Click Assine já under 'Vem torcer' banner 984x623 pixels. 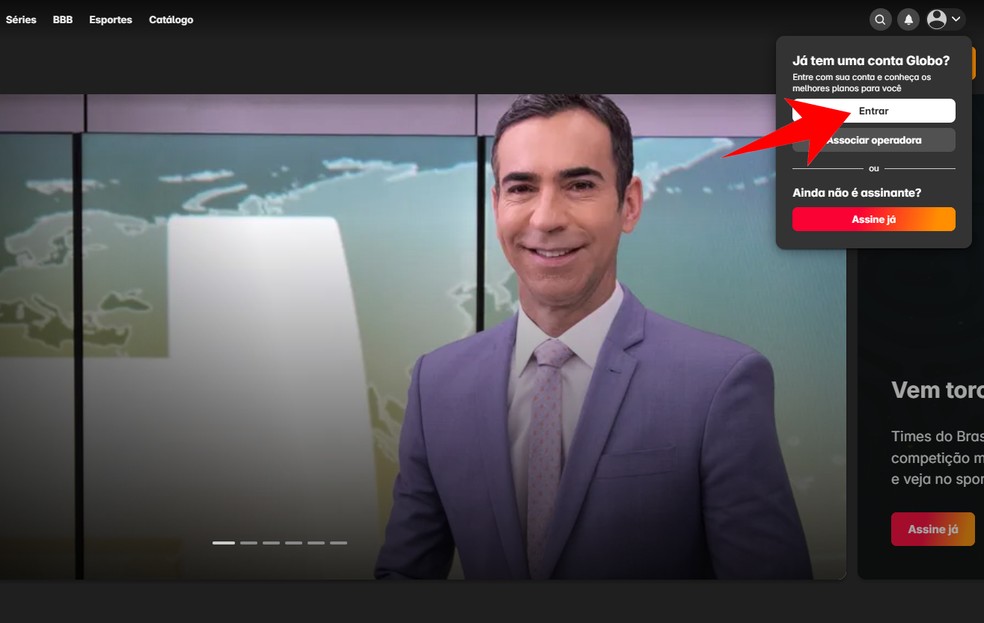click(x=933, y=529)
